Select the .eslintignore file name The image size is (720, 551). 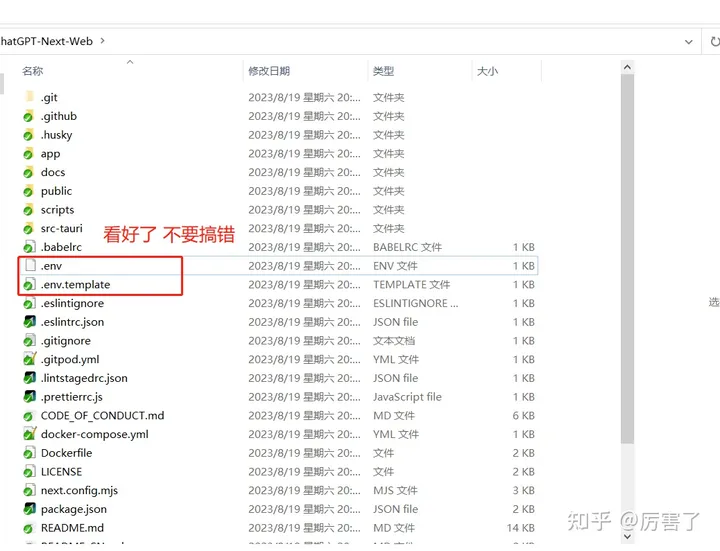pyautogui.click(x=72, y=304)
